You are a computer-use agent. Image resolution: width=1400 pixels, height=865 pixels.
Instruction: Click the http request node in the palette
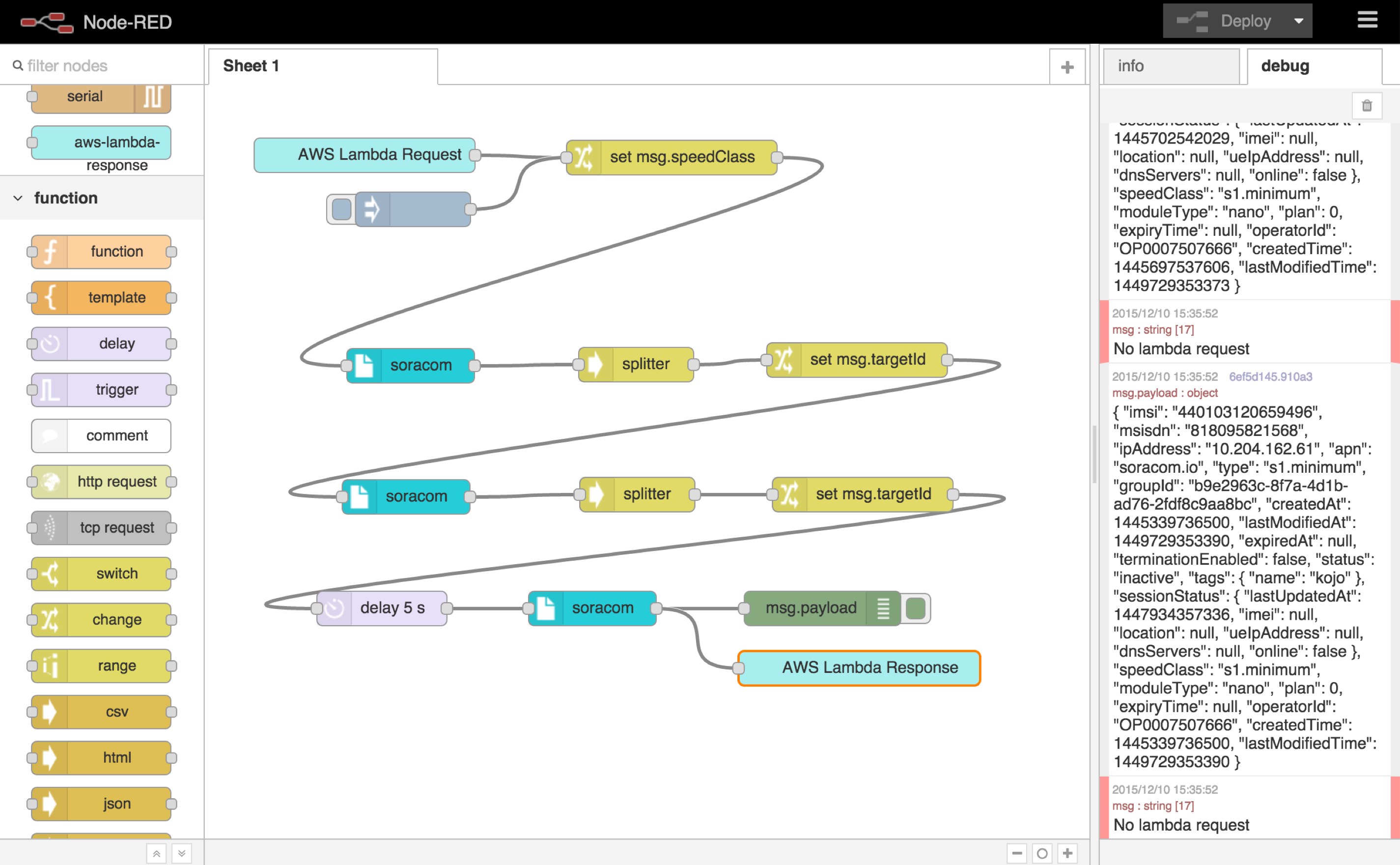(x=101, y=482)
